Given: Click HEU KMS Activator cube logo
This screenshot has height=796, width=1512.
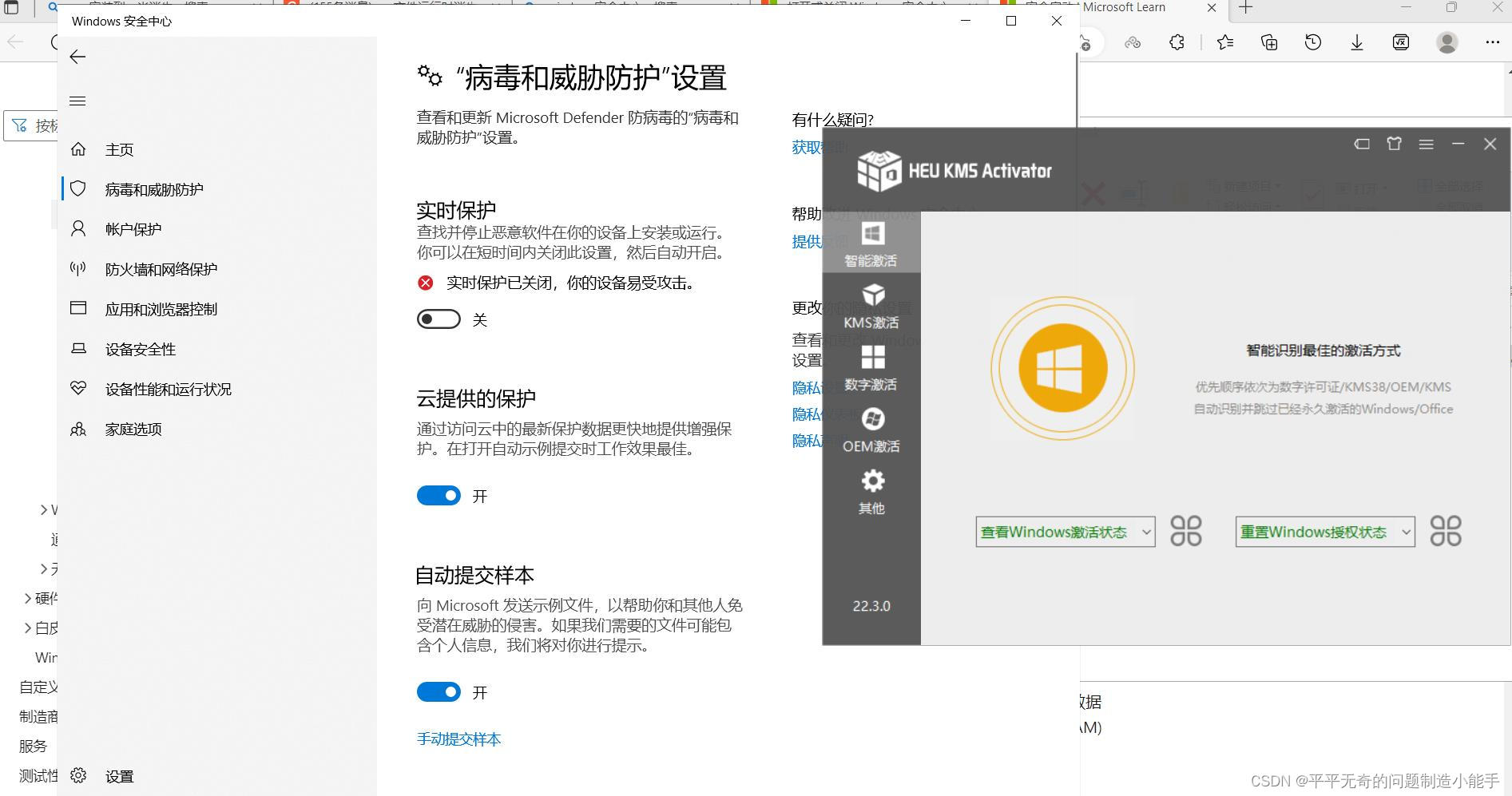Looking at the screenshot, I should coord(879,170).
